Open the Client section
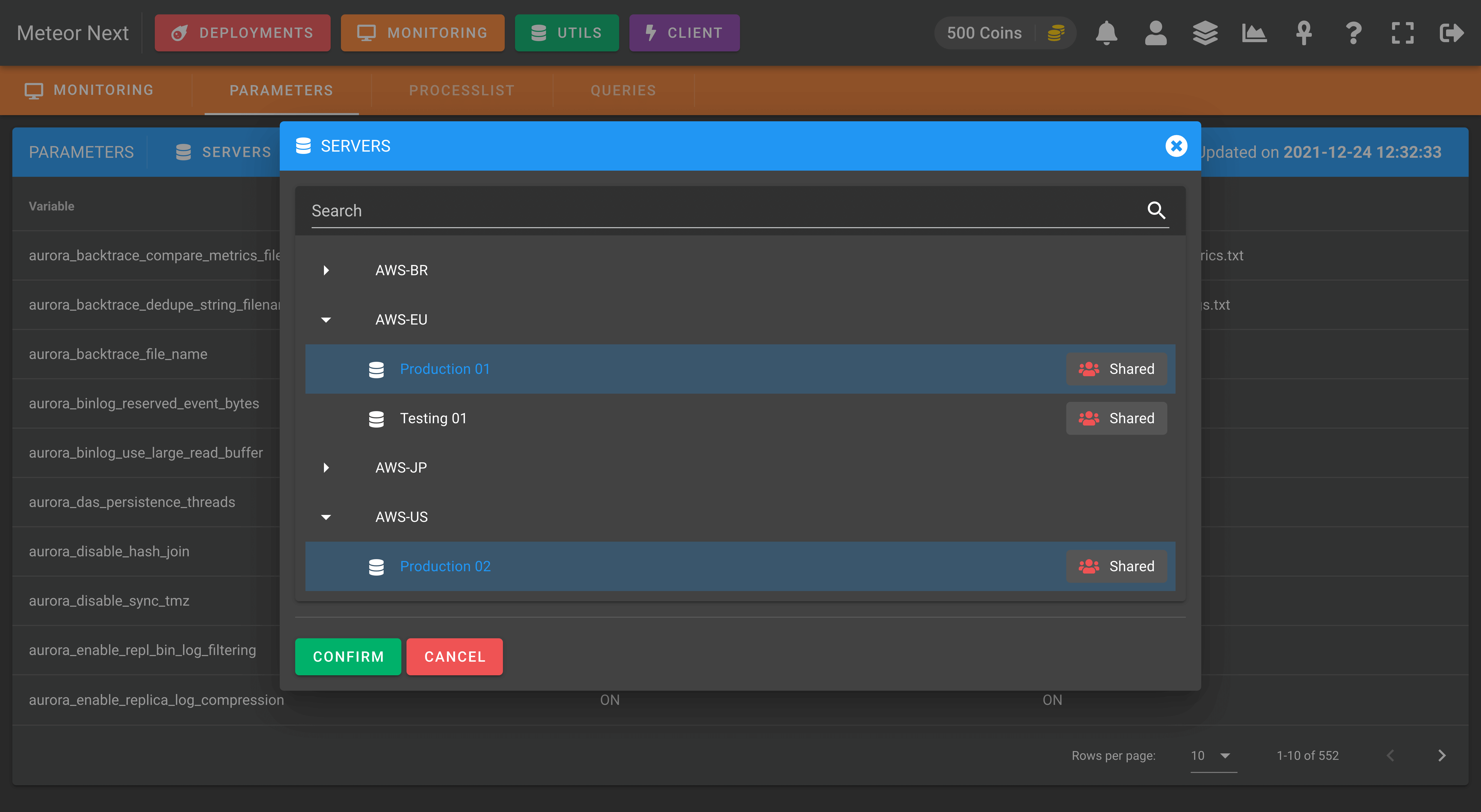Screen dimensions: 1481x812 click(x=684, y=33)
